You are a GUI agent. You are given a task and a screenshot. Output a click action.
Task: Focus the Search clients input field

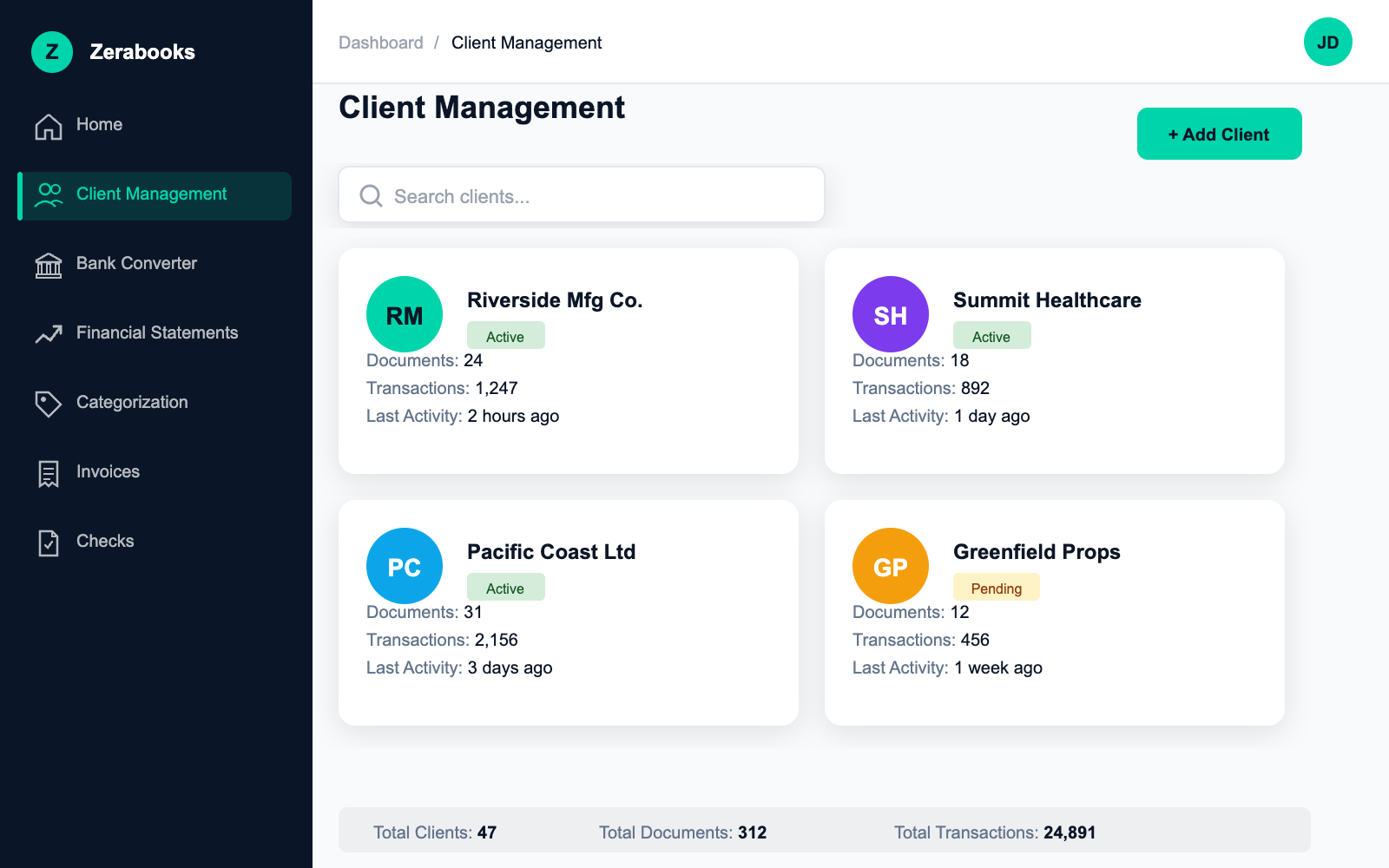click(599, 196)
